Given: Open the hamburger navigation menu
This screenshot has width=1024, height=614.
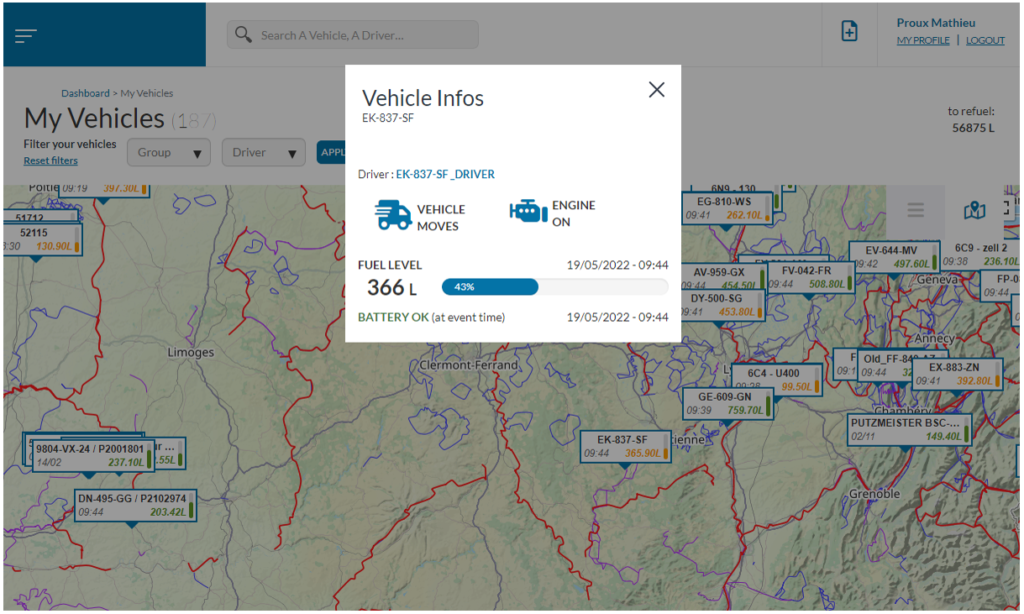Looking at the screenshot, I should 26,35.
